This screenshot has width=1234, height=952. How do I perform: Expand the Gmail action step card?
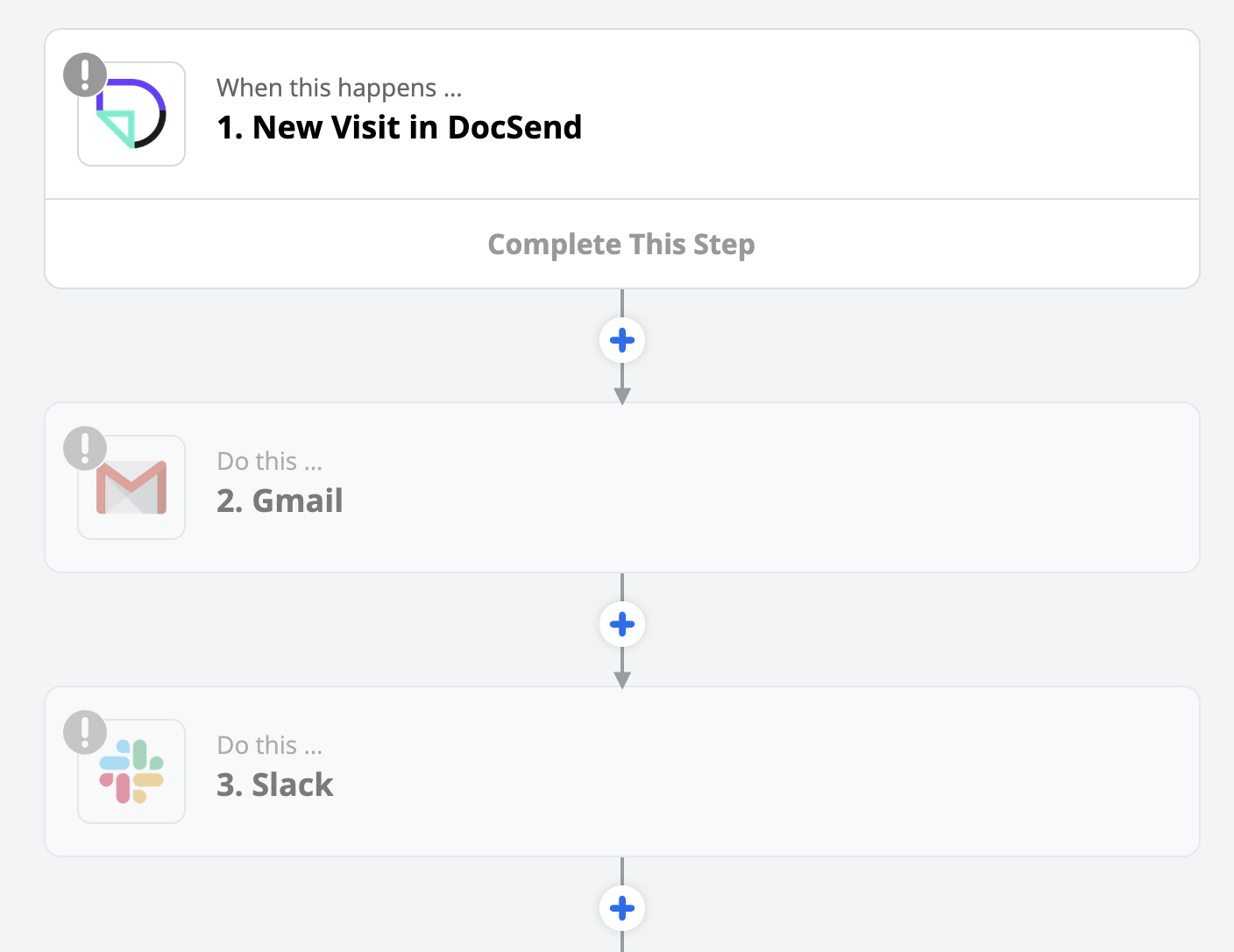point(622,487)
